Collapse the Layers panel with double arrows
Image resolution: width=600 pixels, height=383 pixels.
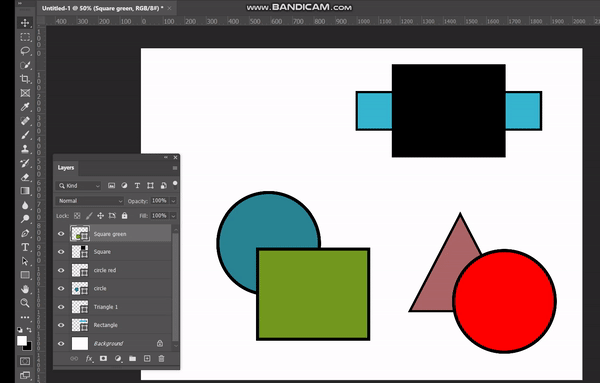tap(166, 157)
